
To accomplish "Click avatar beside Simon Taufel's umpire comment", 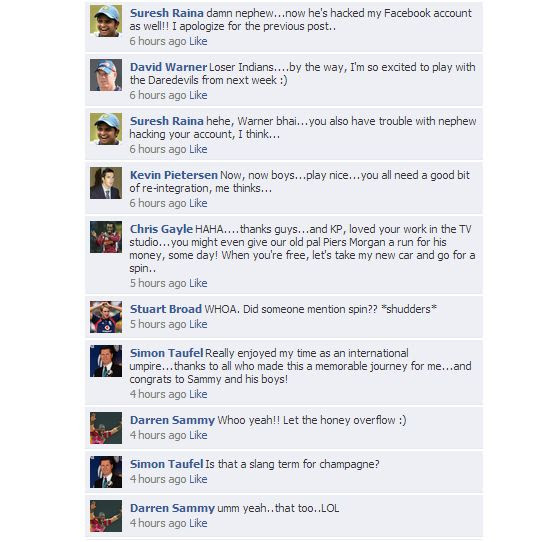I will tap(106, 361).
